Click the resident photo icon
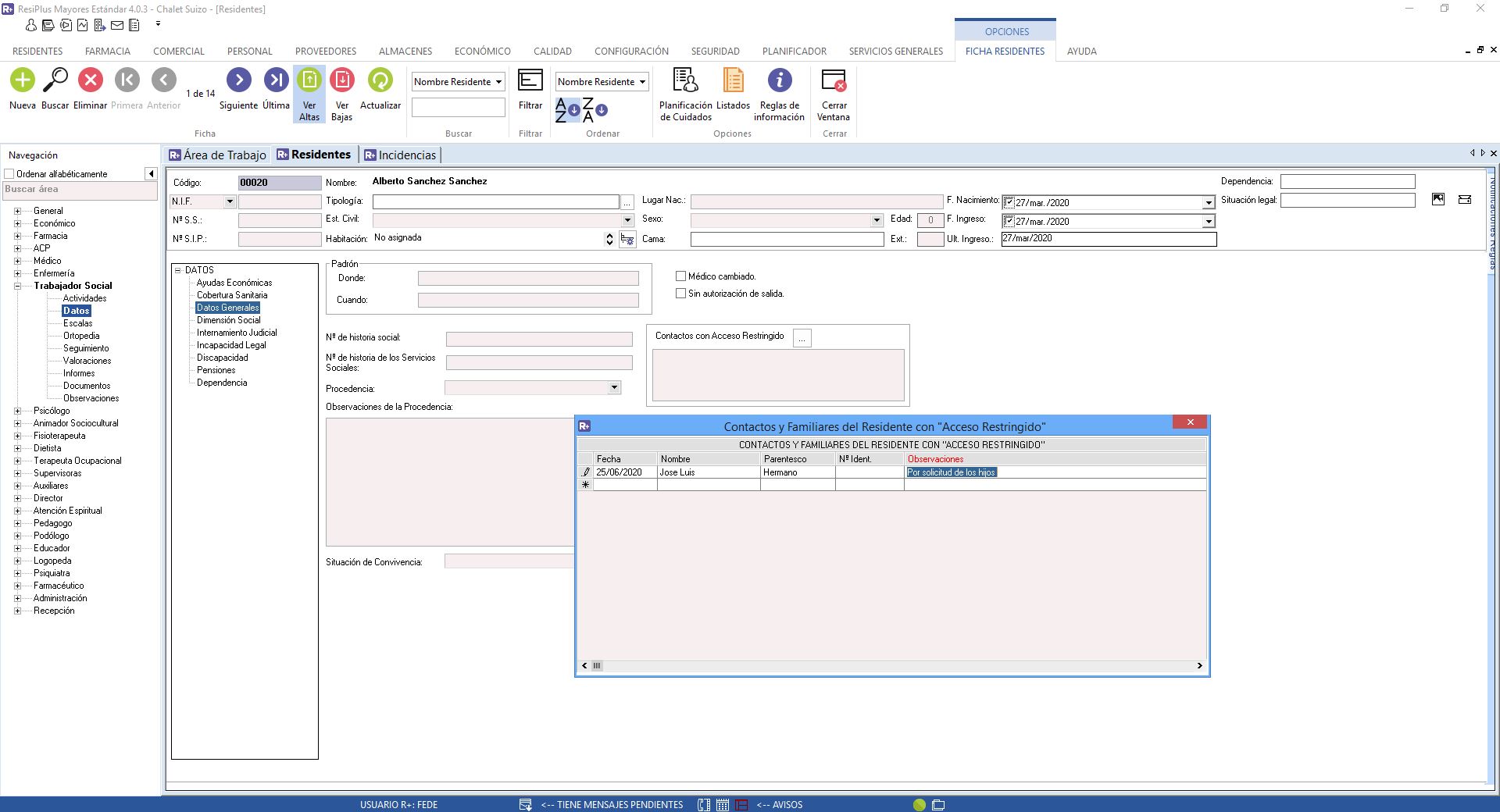Image resolution: width=1500 pixels, height=812 pixels. click(x=1438, y=200)
